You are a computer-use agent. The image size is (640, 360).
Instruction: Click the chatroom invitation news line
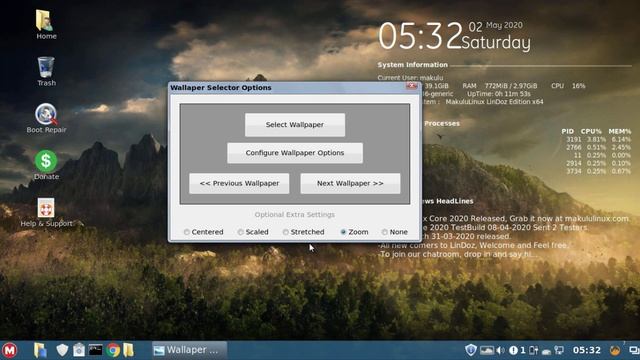pos(457,254)
